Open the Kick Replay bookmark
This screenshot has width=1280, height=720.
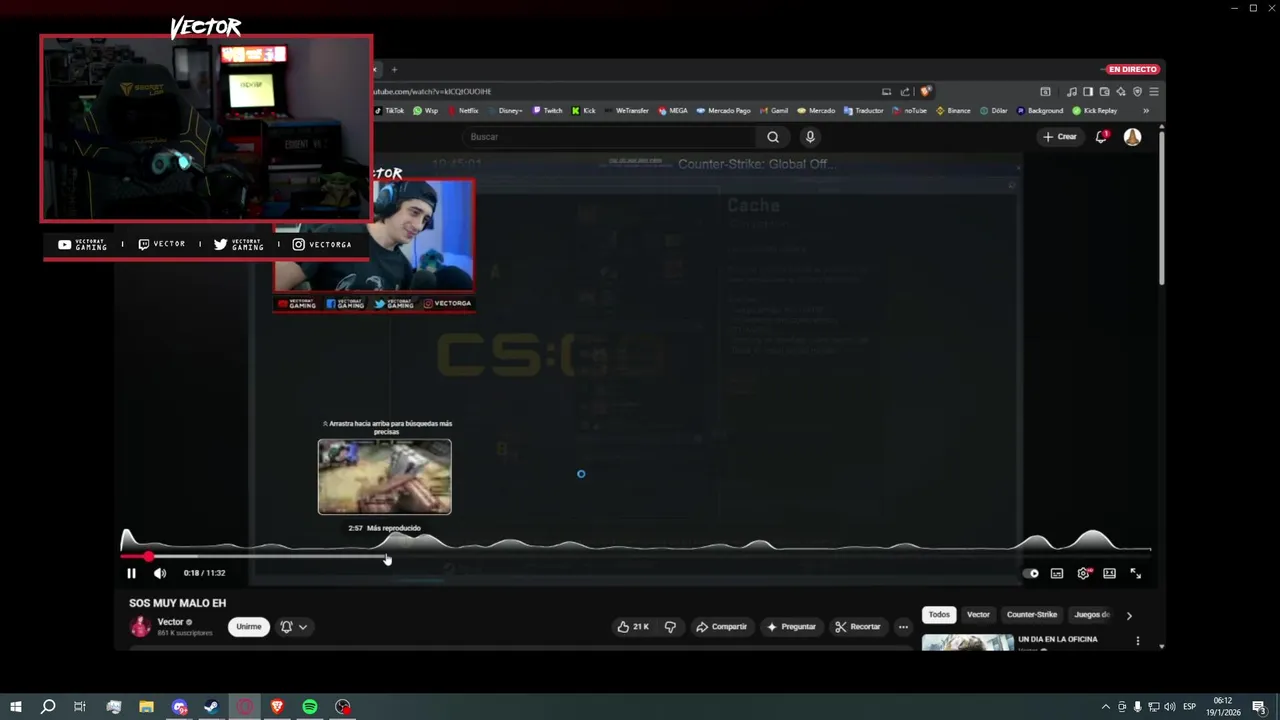coord(1094,111)
